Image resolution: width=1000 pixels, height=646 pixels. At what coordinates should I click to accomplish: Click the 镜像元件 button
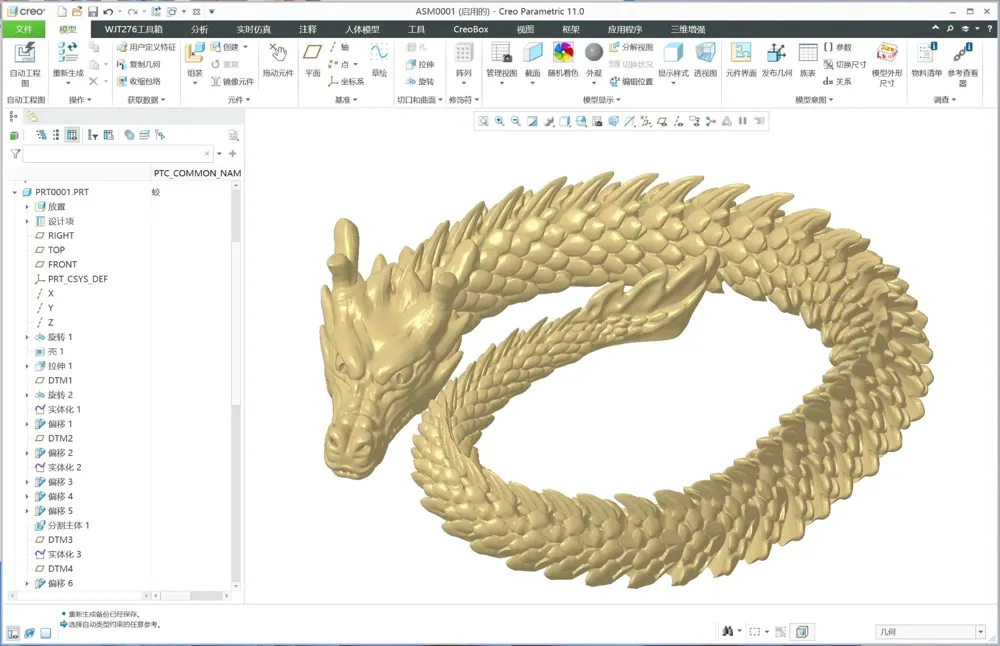[233, 82]
